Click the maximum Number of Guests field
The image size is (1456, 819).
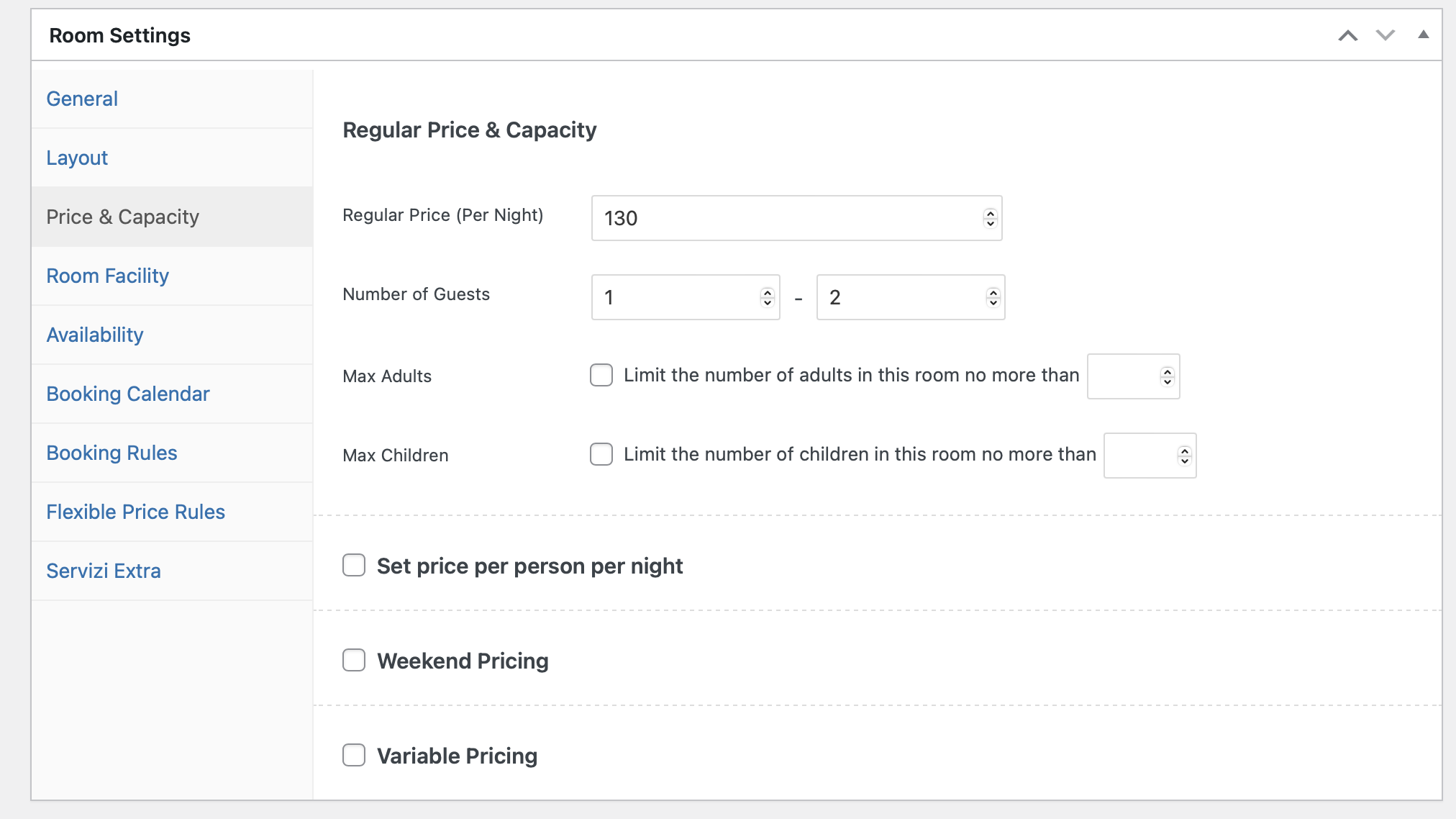click(911, 297)
